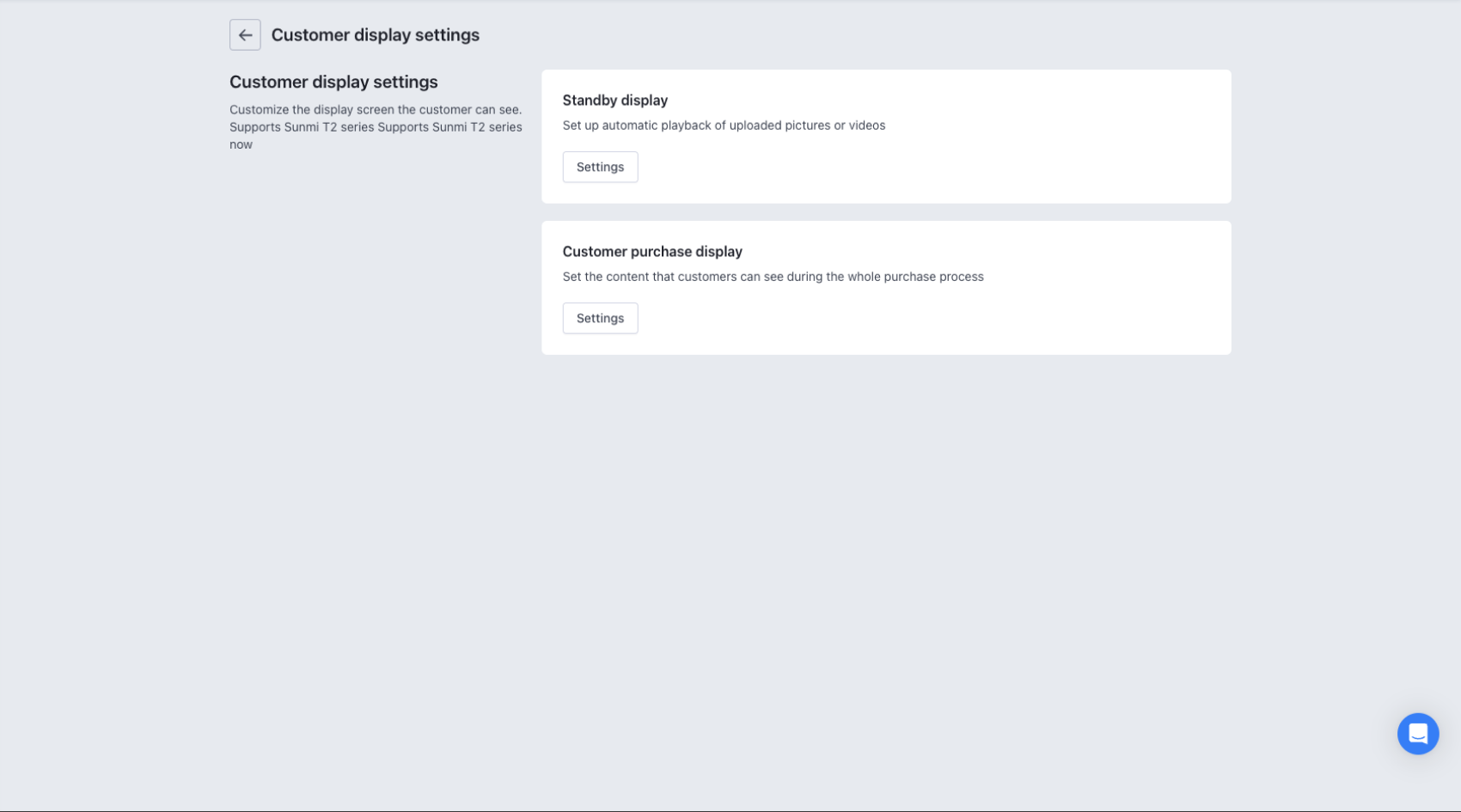Open Settings for Standby display

point(600,167)
